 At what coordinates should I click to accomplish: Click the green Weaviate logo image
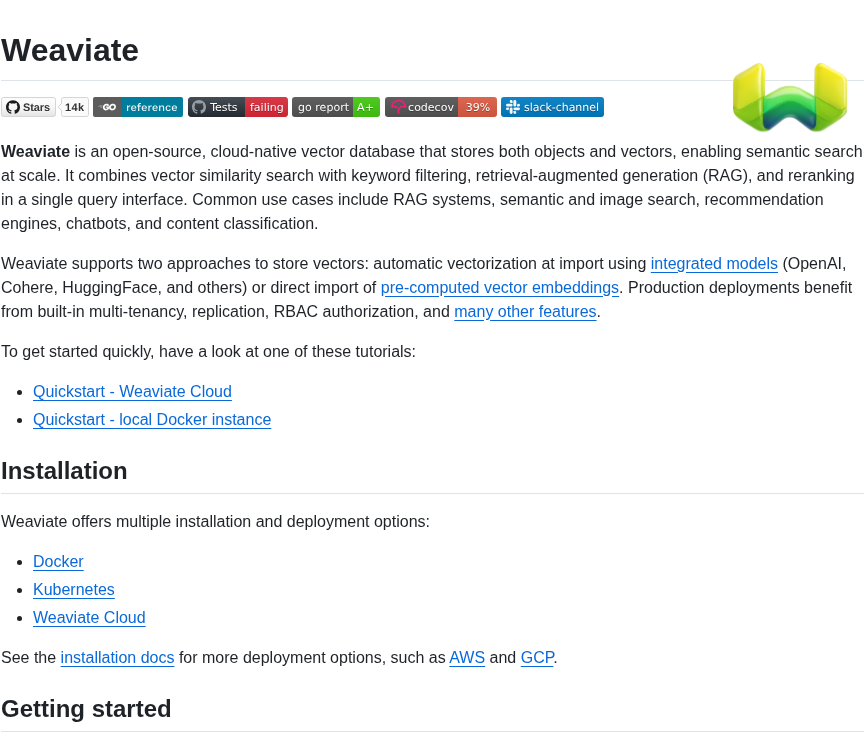(790, 97)
